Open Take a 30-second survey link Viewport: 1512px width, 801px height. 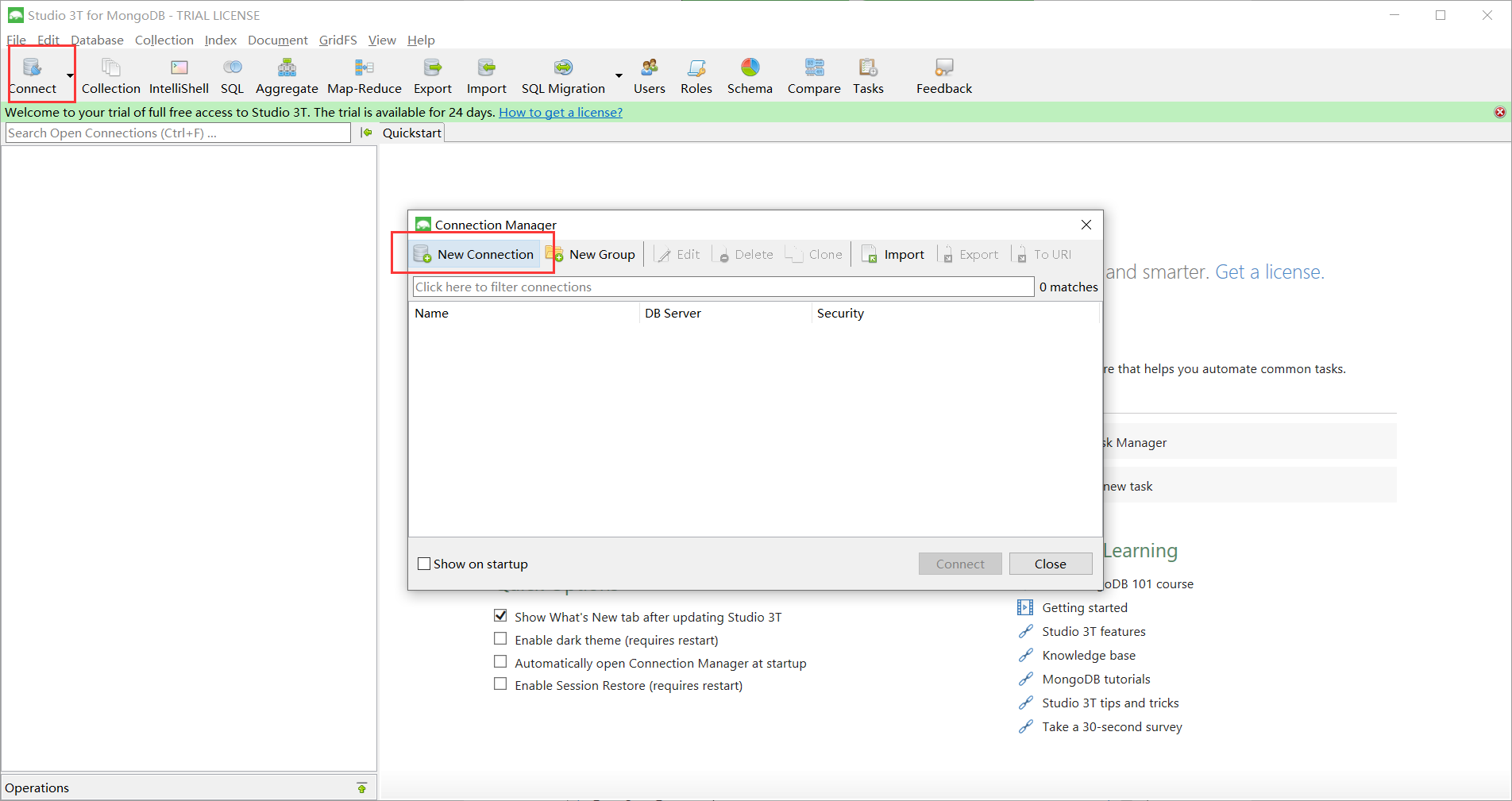pos(1112,726)
